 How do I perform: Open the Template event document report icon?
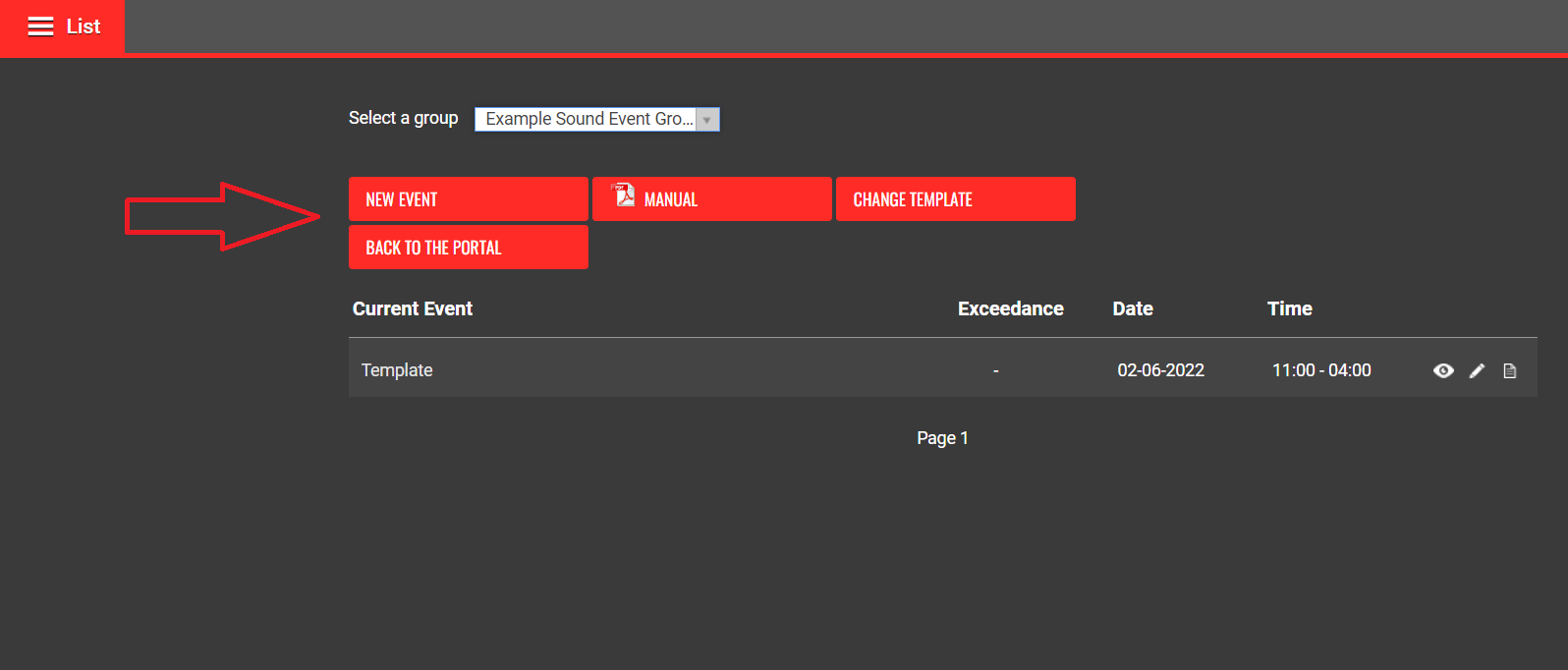click(x=1510, y=370)
